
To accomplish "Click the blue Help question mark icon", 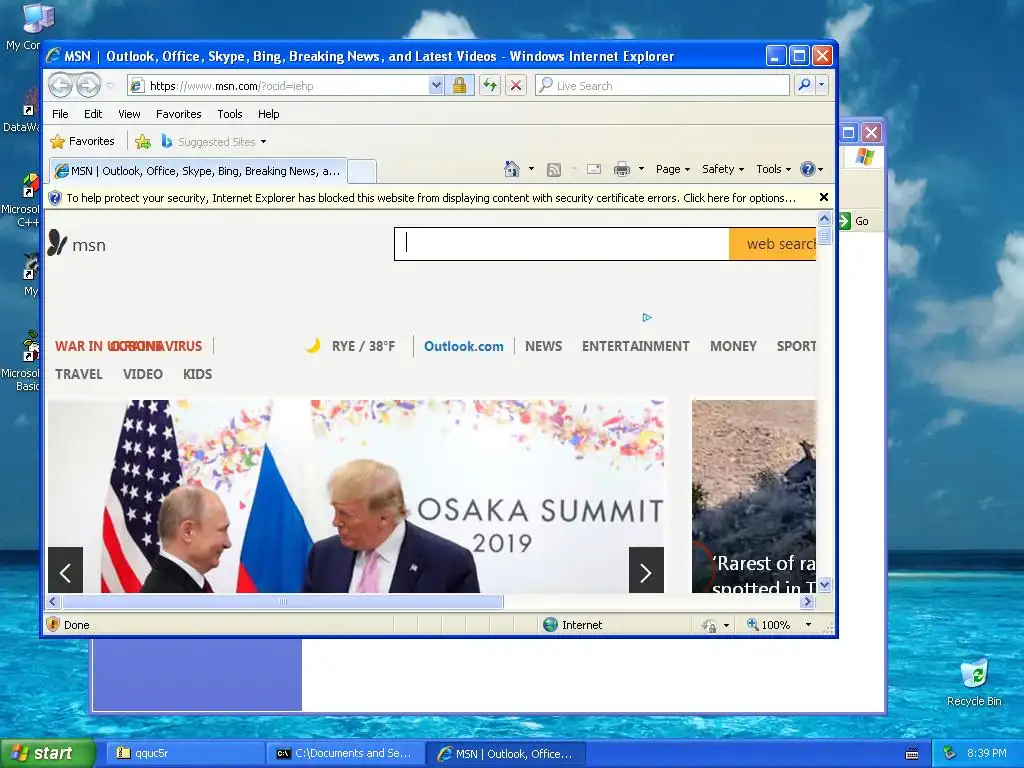I will pyautogui.click(x=808, y=169).
